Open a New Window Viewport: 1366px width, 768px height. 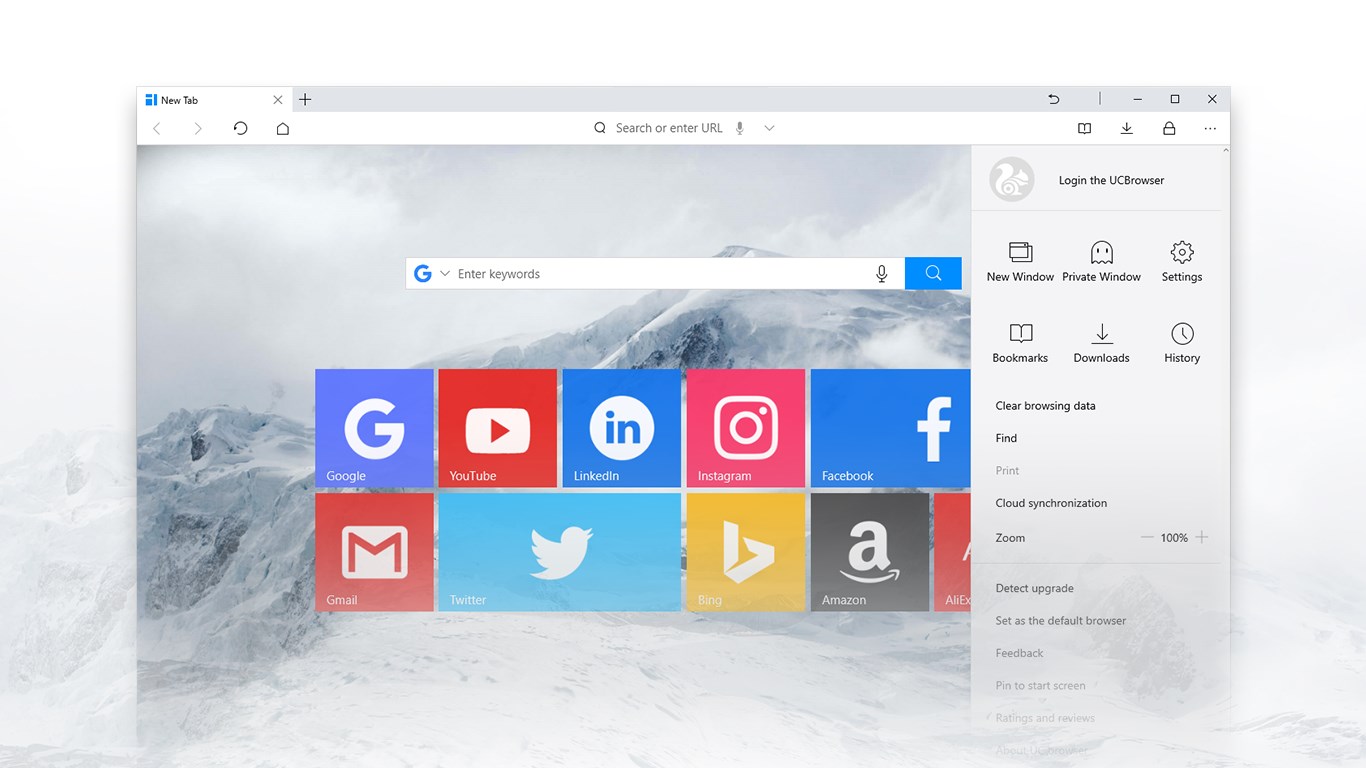click(1020, 262)
